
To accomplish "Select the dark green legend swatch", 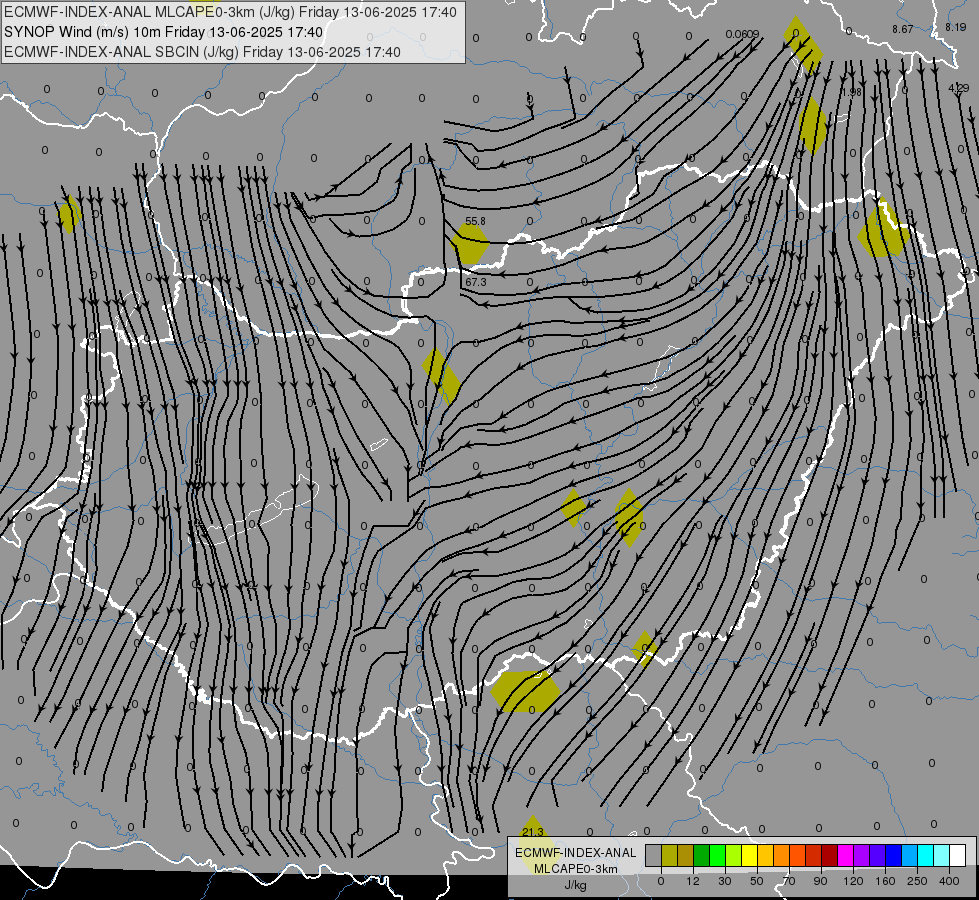I will (702, 855).
